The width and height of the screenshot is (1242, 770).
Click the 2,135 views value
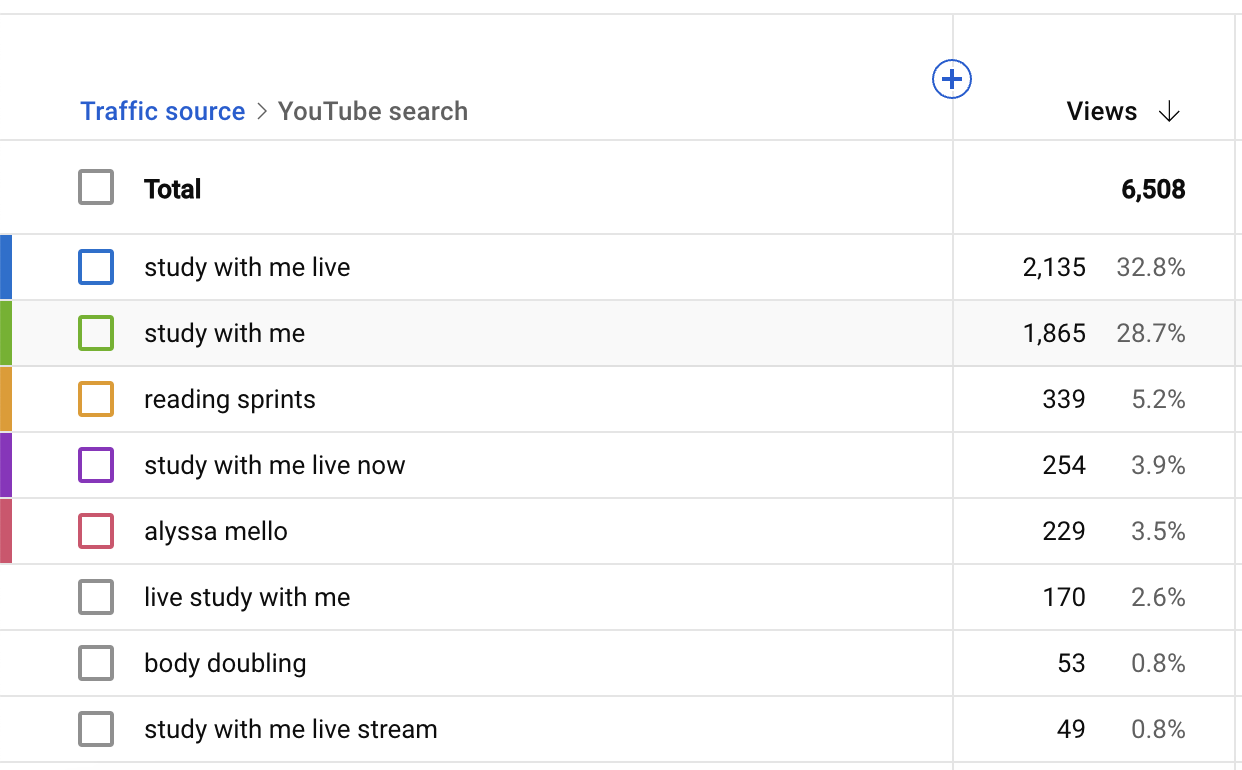pos(1054,268)
